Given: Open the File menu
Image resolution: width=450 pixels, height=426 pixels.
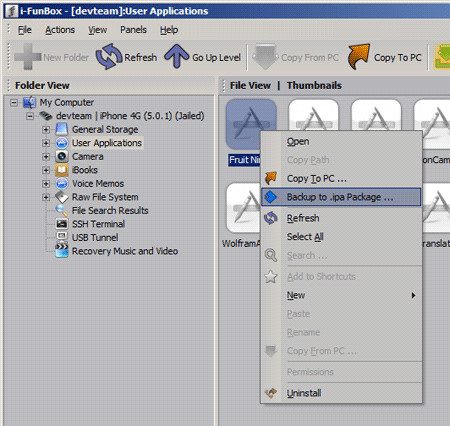Looking at the screenshot, I should 25,30.
